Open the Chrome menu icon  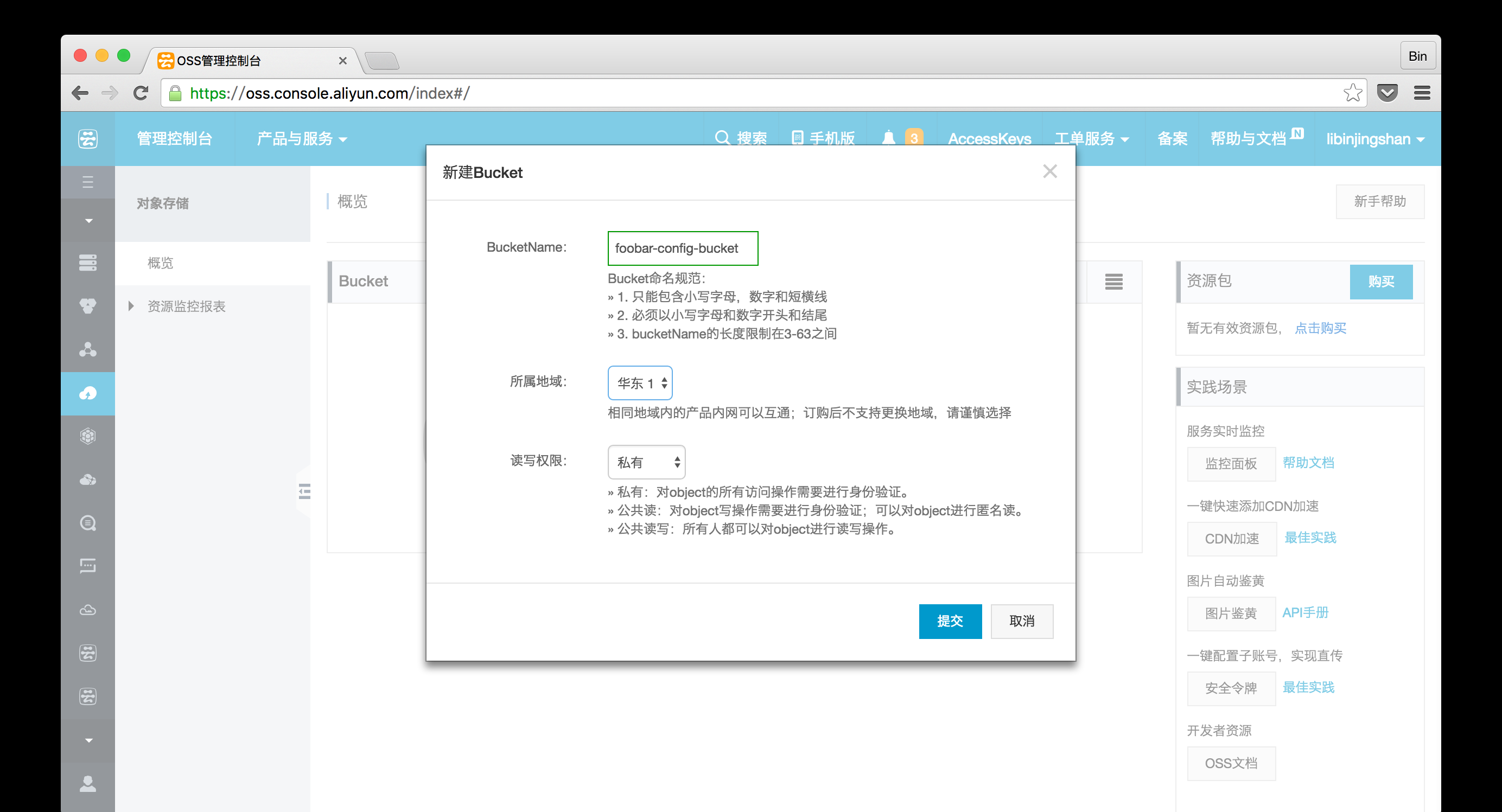[x=1422, y=93]
